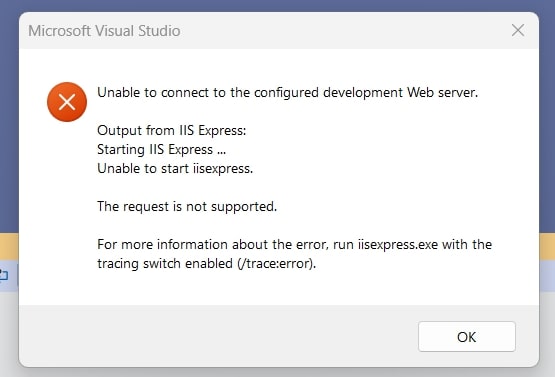Click the '/trace:error' switch text
The height and width of the screenshot is (377, 555).
click(x=276, y=263)
